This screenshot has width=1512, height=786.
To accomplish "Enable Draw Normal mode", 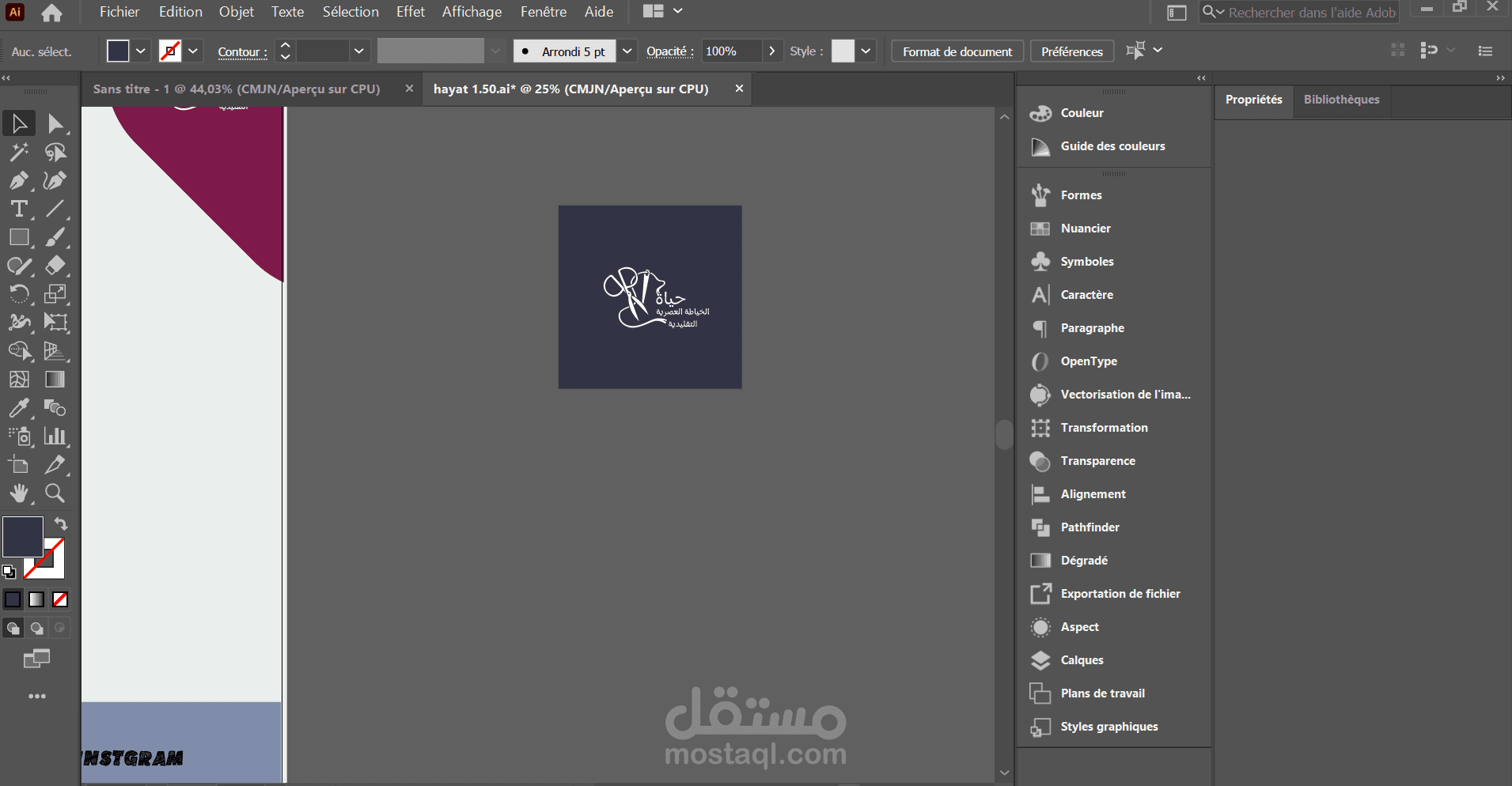I will pyautogui.click(x=13, y=628).
